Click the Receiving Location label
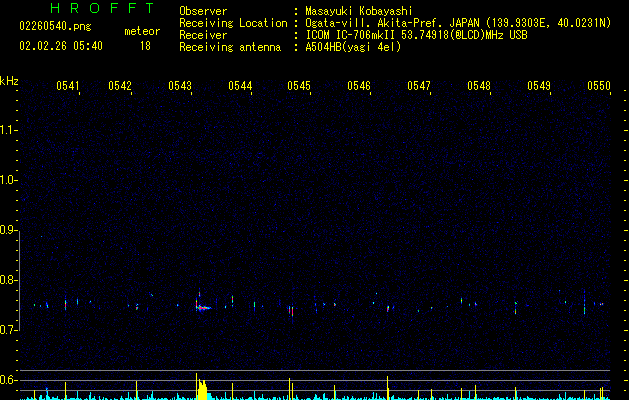629x400 pixels. click(x=233, y=23)
